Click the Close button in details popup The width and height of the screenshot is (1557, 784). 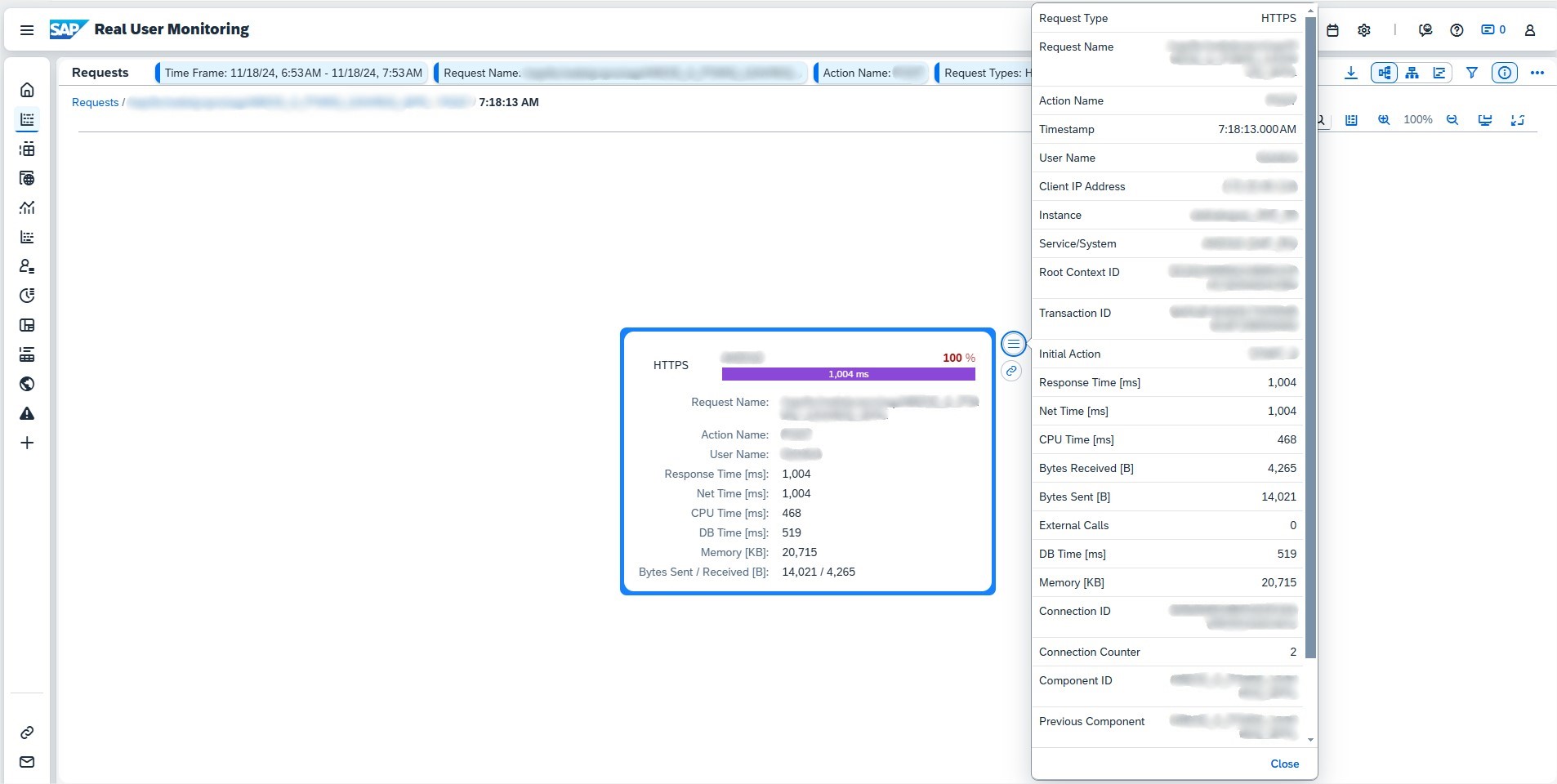coord(1284,764)
